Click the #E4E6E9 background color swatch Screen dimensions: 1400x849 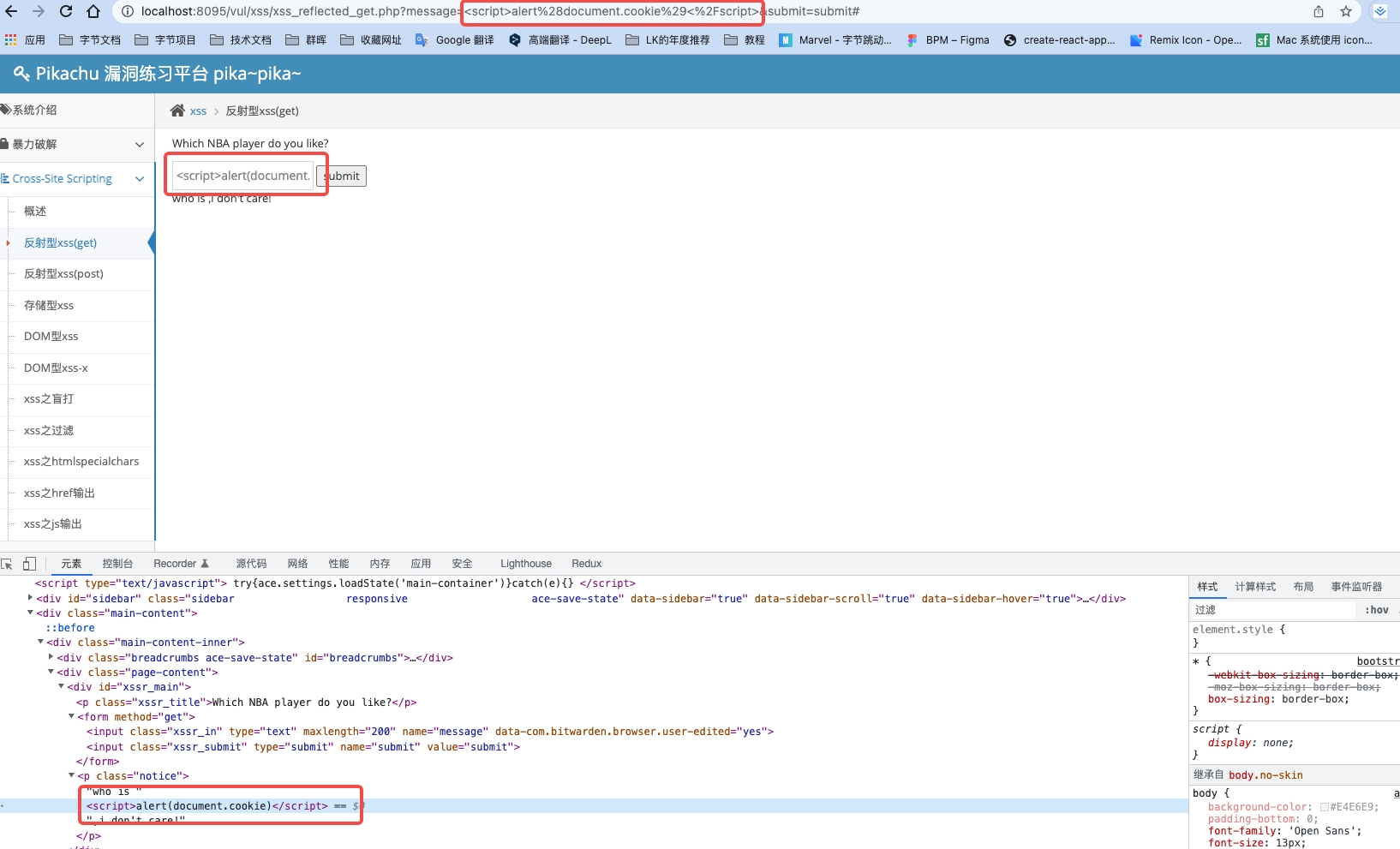tap(1324, 807)
